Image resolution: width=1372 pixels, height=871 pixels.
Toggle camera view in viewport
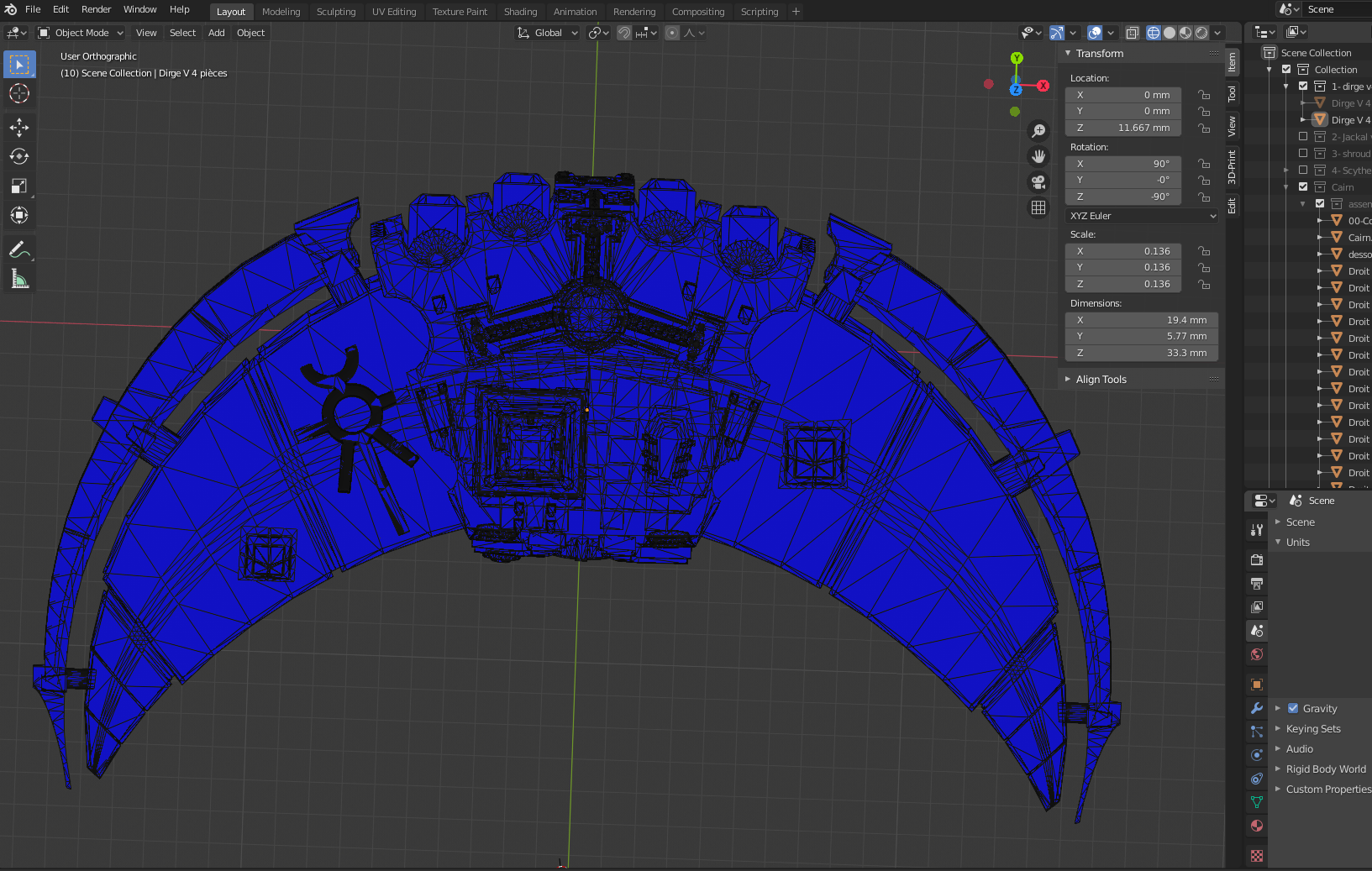tap(1038, 182)
